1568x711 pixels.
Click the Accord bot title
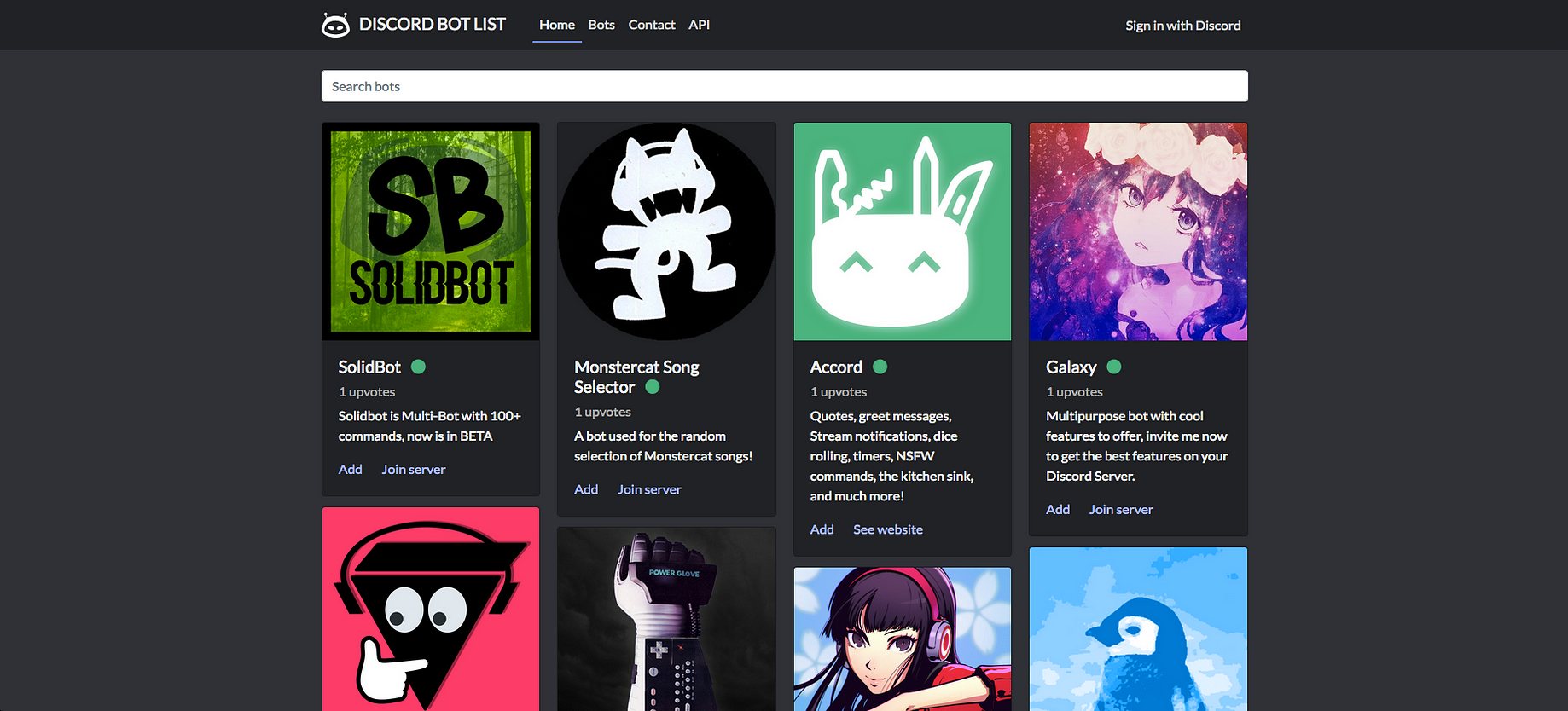[x=836, y=367]
